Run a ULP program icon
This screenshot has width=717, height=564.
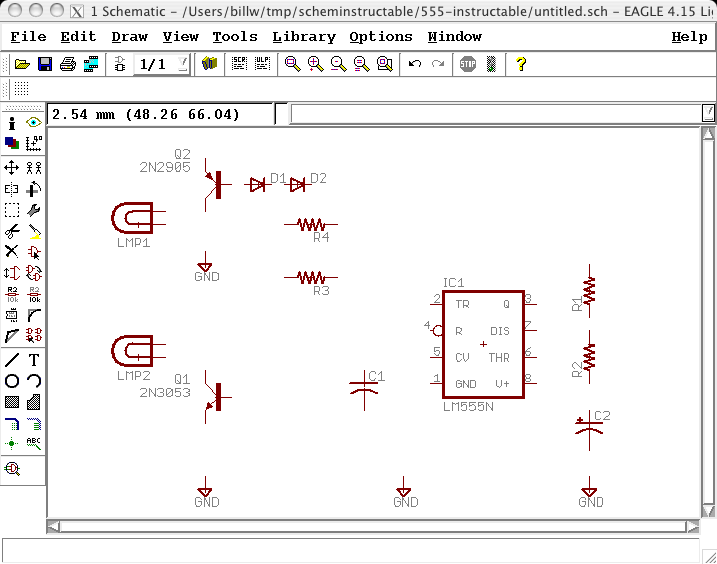[x=262, y=64]
